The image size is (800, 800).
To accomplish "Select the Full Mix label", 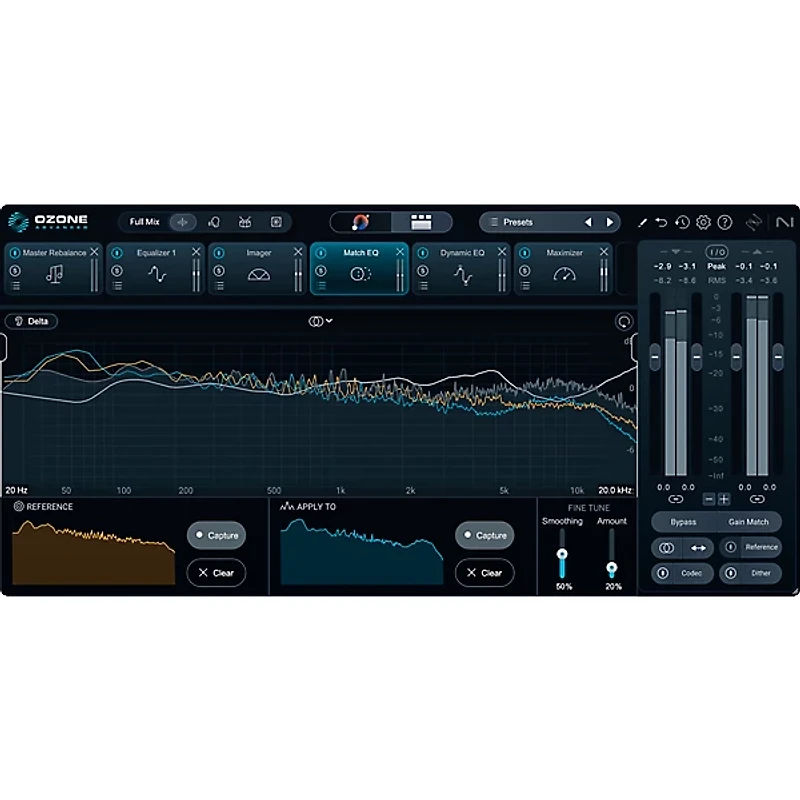I will point(144,222).
